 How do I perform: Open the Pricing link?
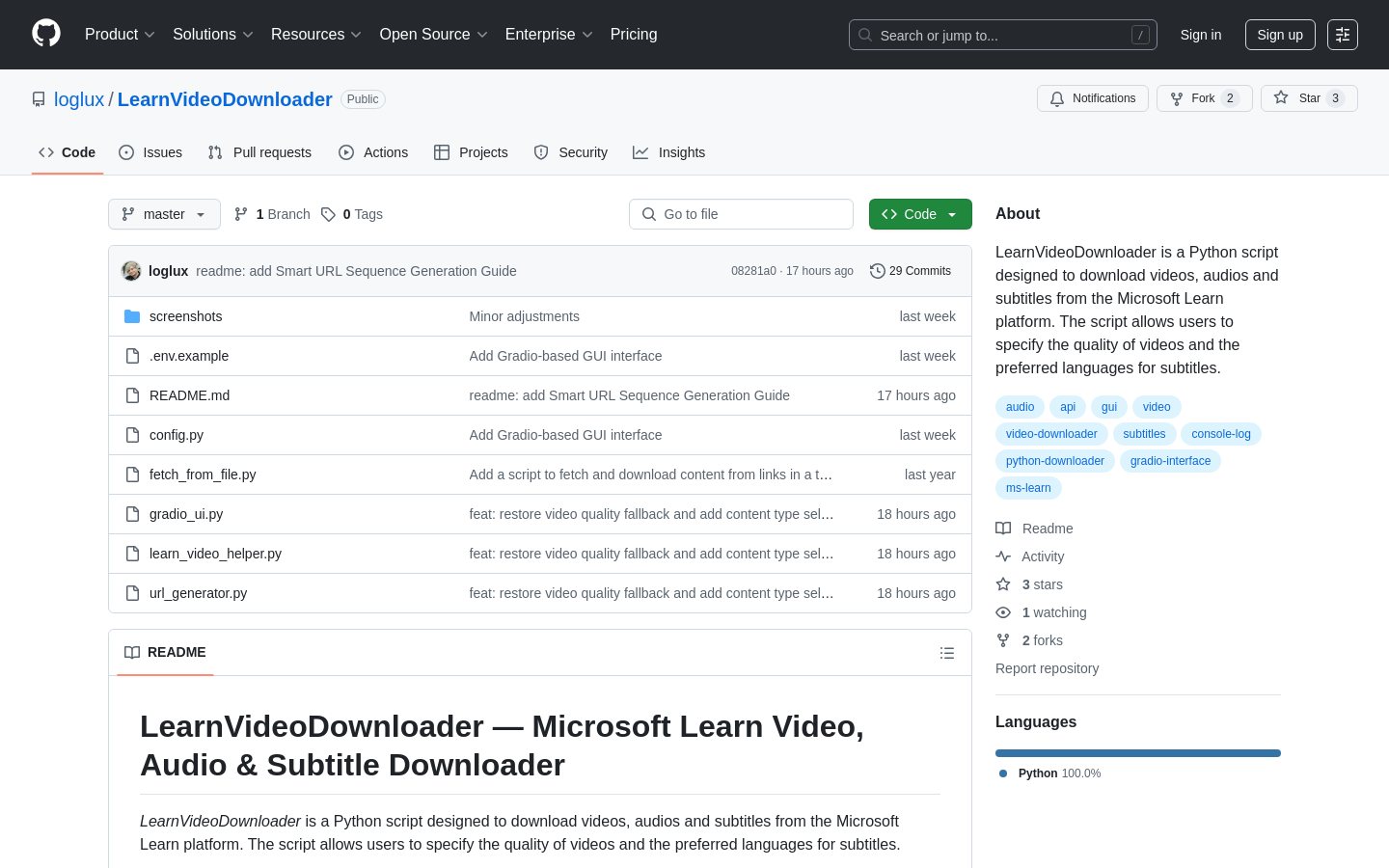tap(634, 35)
